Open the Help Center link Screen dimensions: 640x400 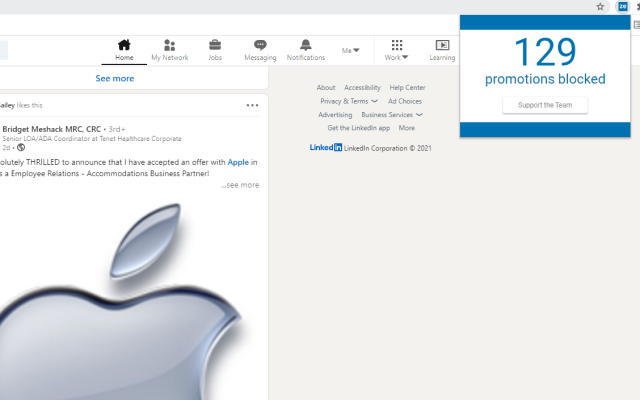pos(407,87)
